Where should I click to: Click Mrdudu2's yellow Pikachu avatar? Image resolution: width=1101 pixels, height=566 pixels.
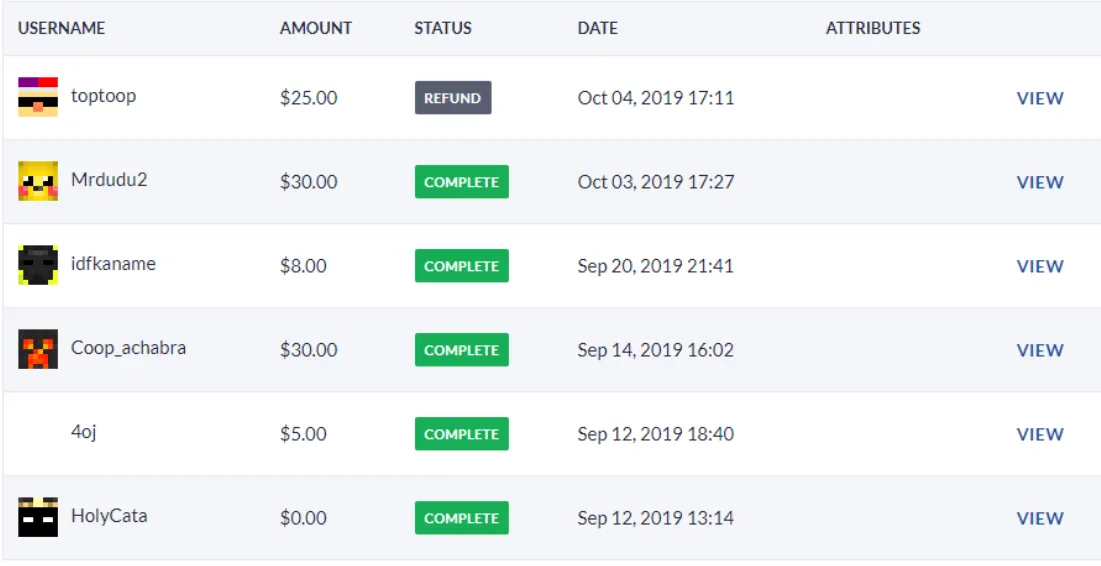tap(38, 181)
